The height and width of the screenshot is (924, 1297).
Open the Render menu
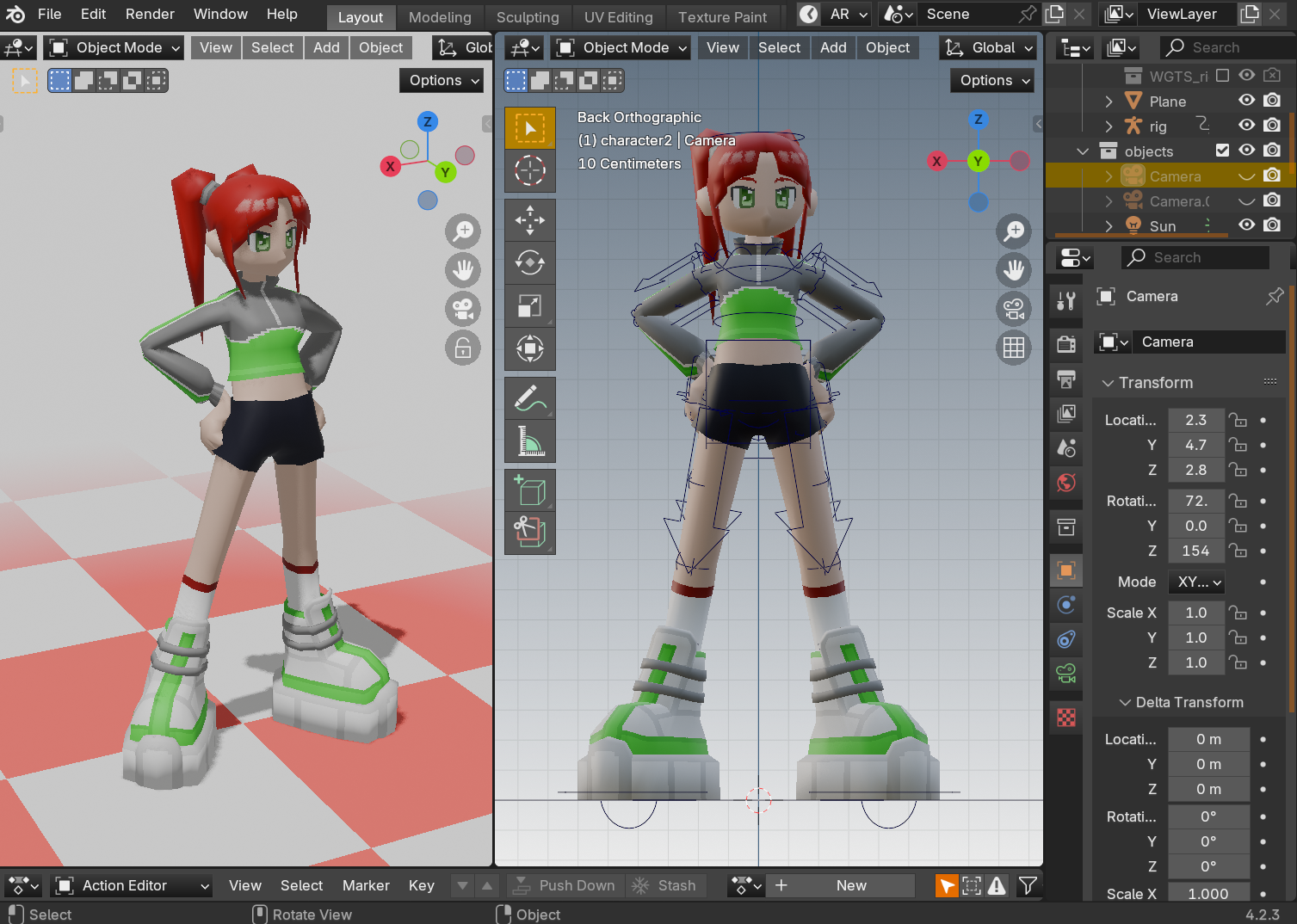(x=150, y=15)
